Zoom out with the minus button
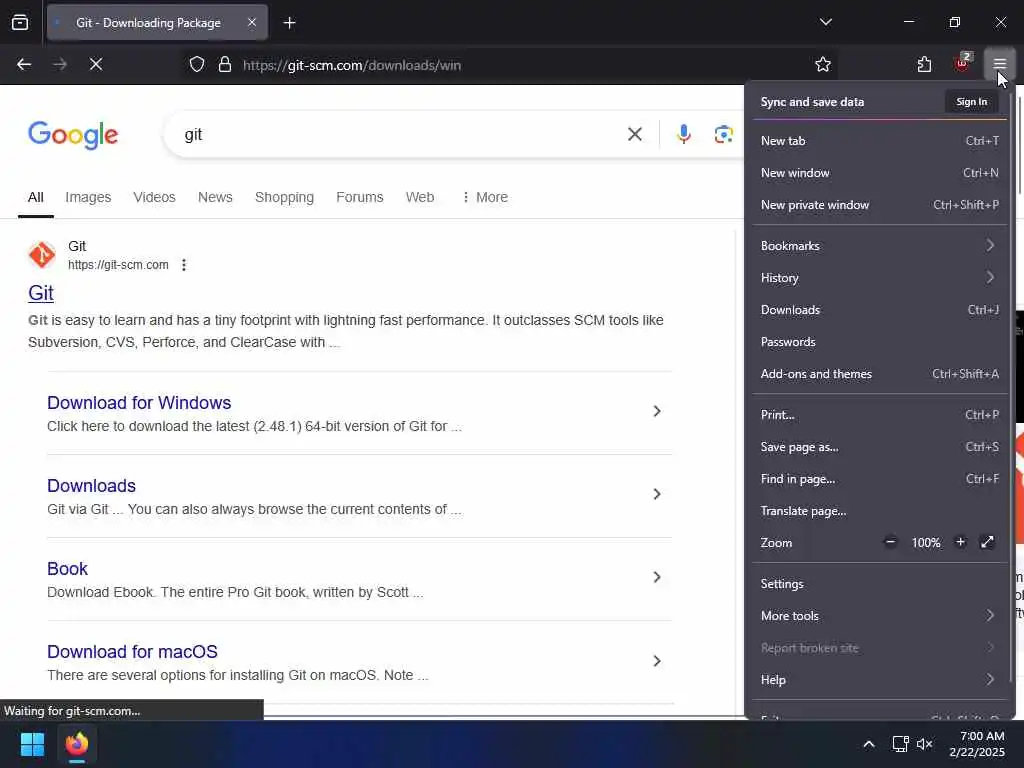 [889, 542]
